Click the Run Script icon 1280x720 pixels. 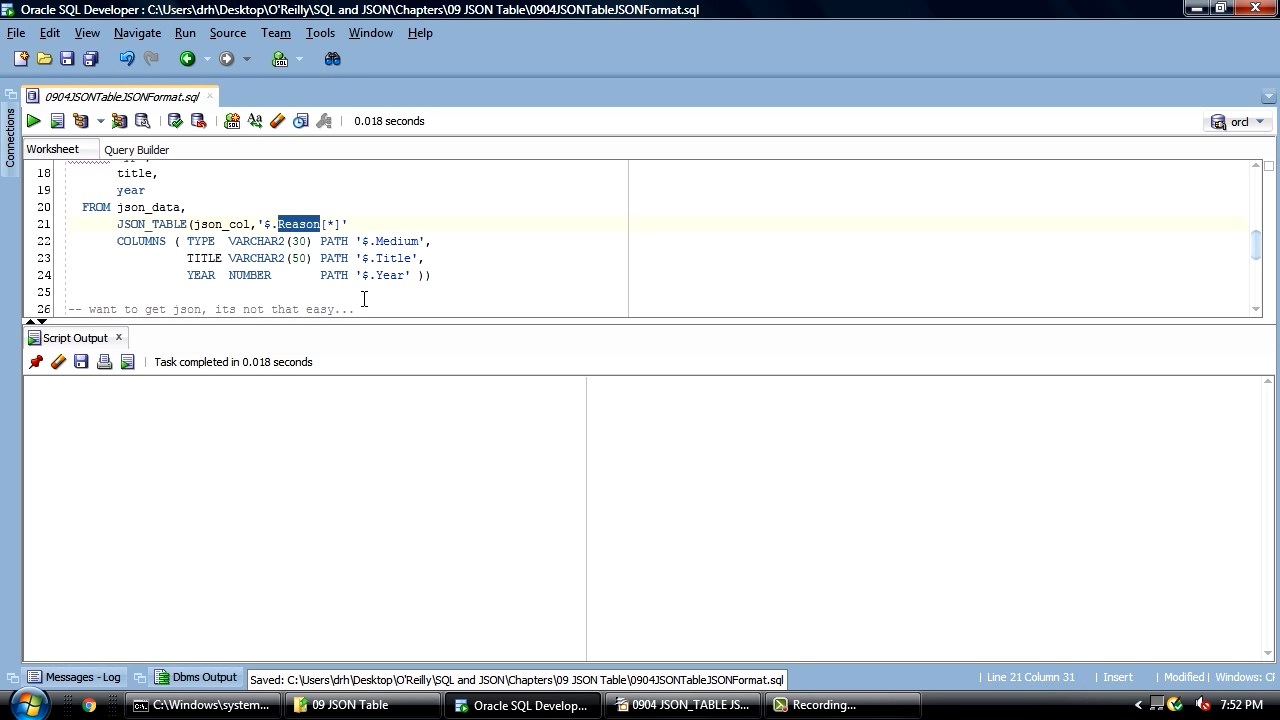point(57,121)
